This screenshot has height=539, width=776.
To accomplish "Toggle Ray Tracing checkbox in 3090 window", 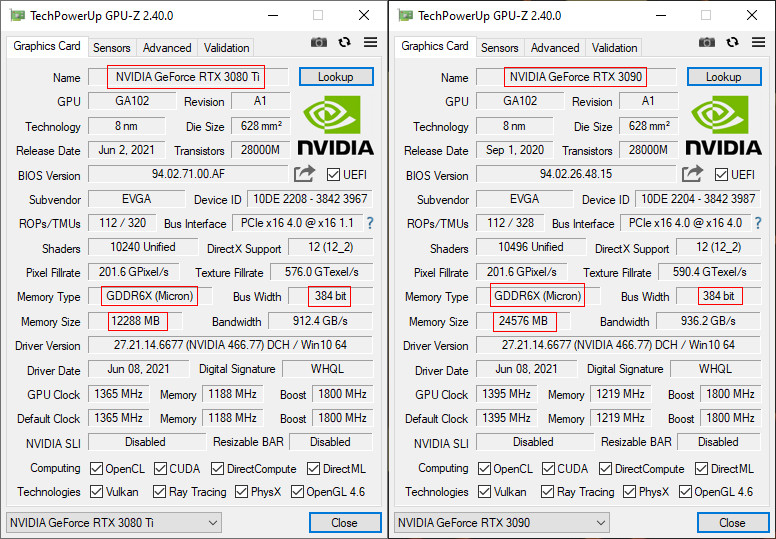I will [547, 491].
